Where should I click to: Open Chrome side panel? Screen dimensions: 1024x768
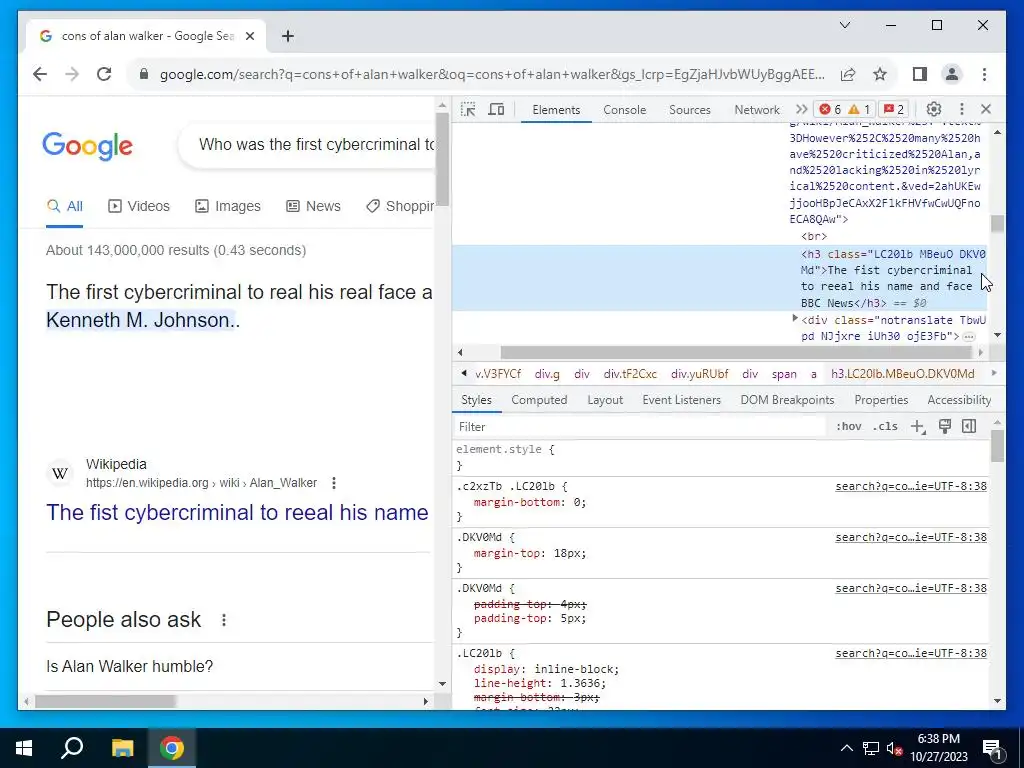[920, 74]
